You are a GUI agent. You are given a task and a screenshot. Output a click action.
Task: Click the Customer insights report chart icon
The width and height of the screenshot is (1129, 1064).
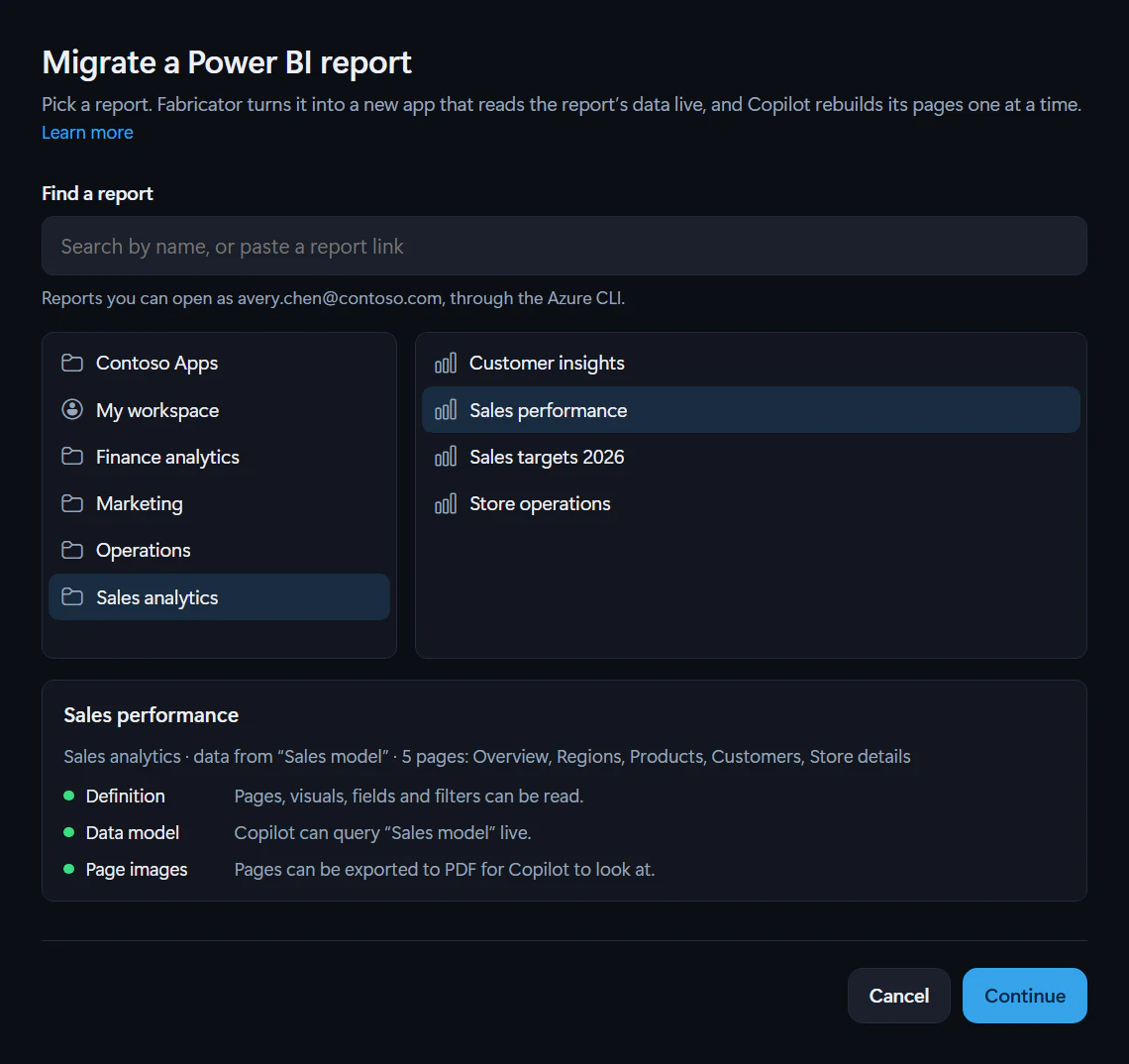(x=446, y=363)
